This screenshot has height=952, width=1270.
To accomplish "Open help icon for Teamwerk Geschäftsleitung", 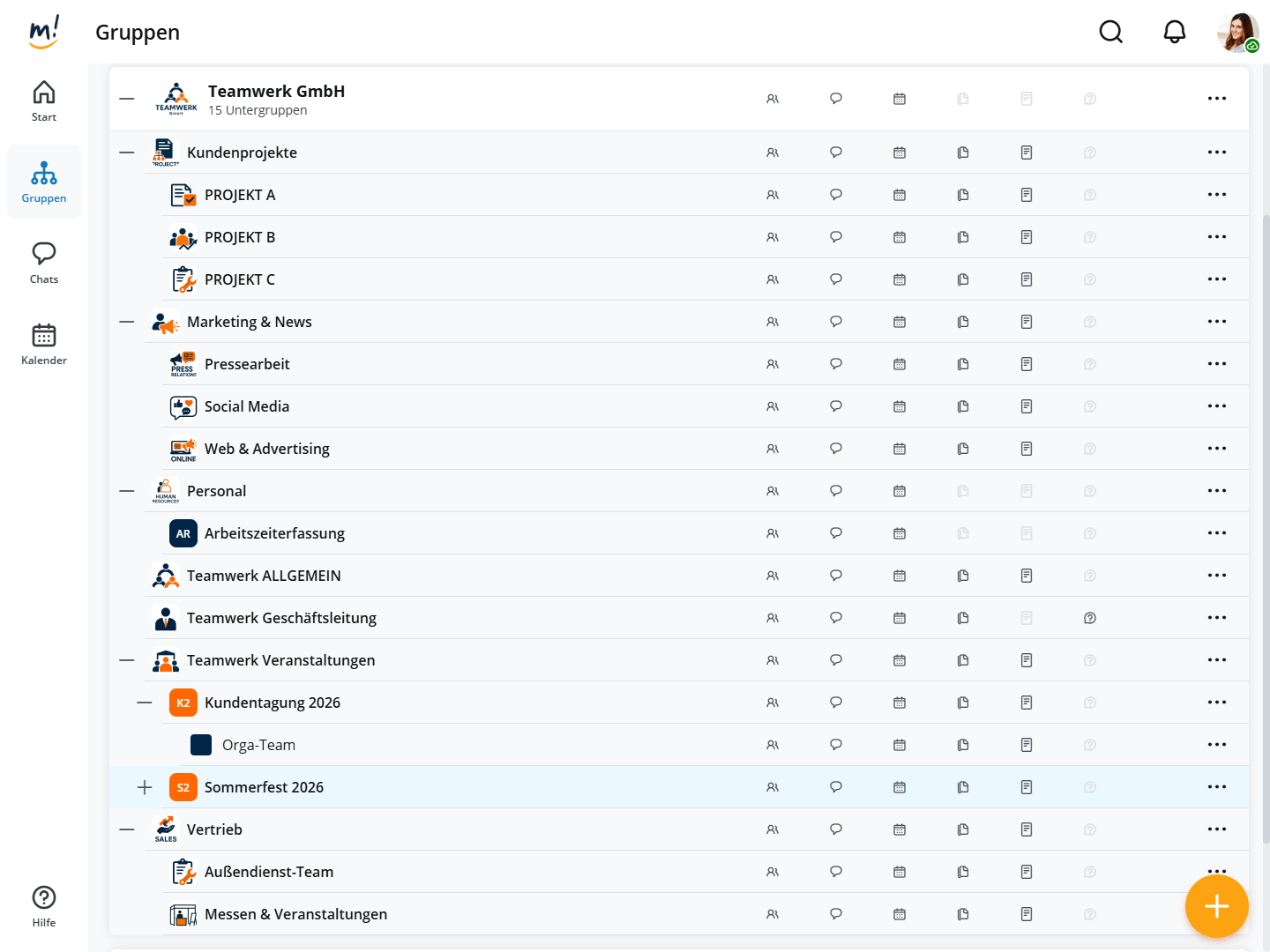I will pos(1090,618).
